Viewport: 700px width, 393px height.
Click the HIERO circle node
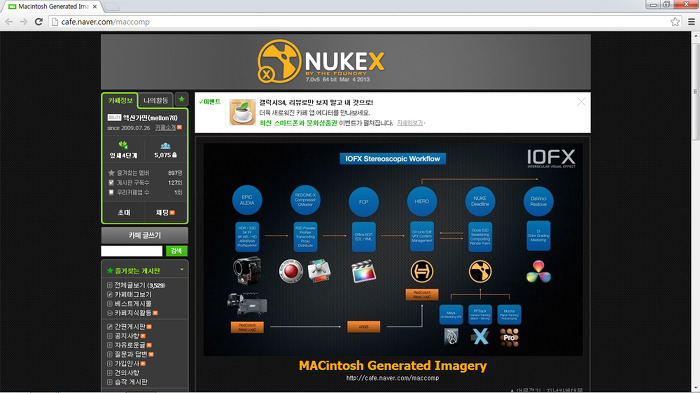point(422,201)
